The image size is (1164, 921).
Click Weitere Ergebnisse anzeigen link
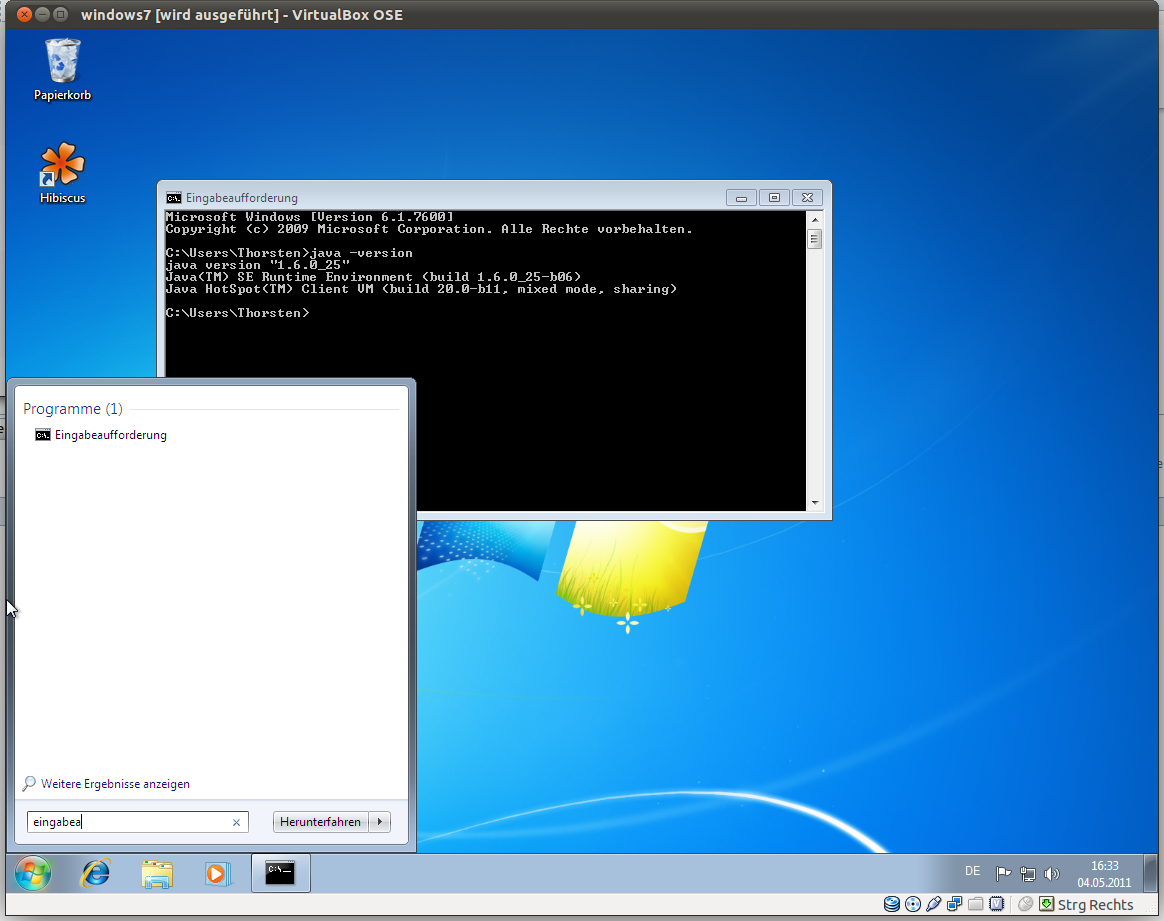pyautogui.click(x=115, y=784)
